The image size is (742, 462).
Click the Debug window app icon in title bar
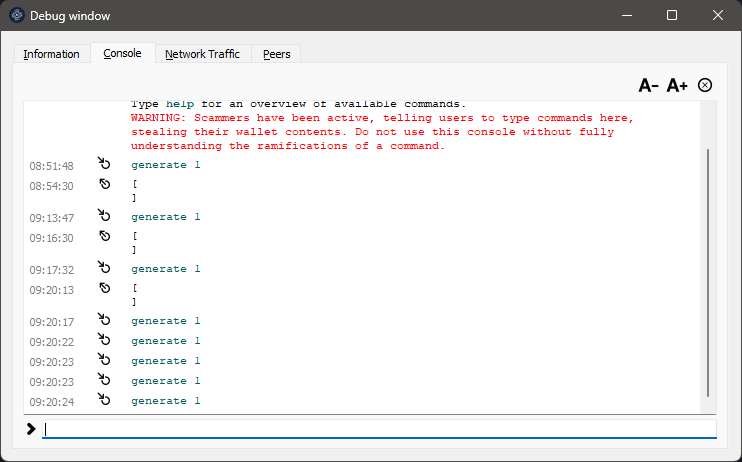(x=17, y=16)
